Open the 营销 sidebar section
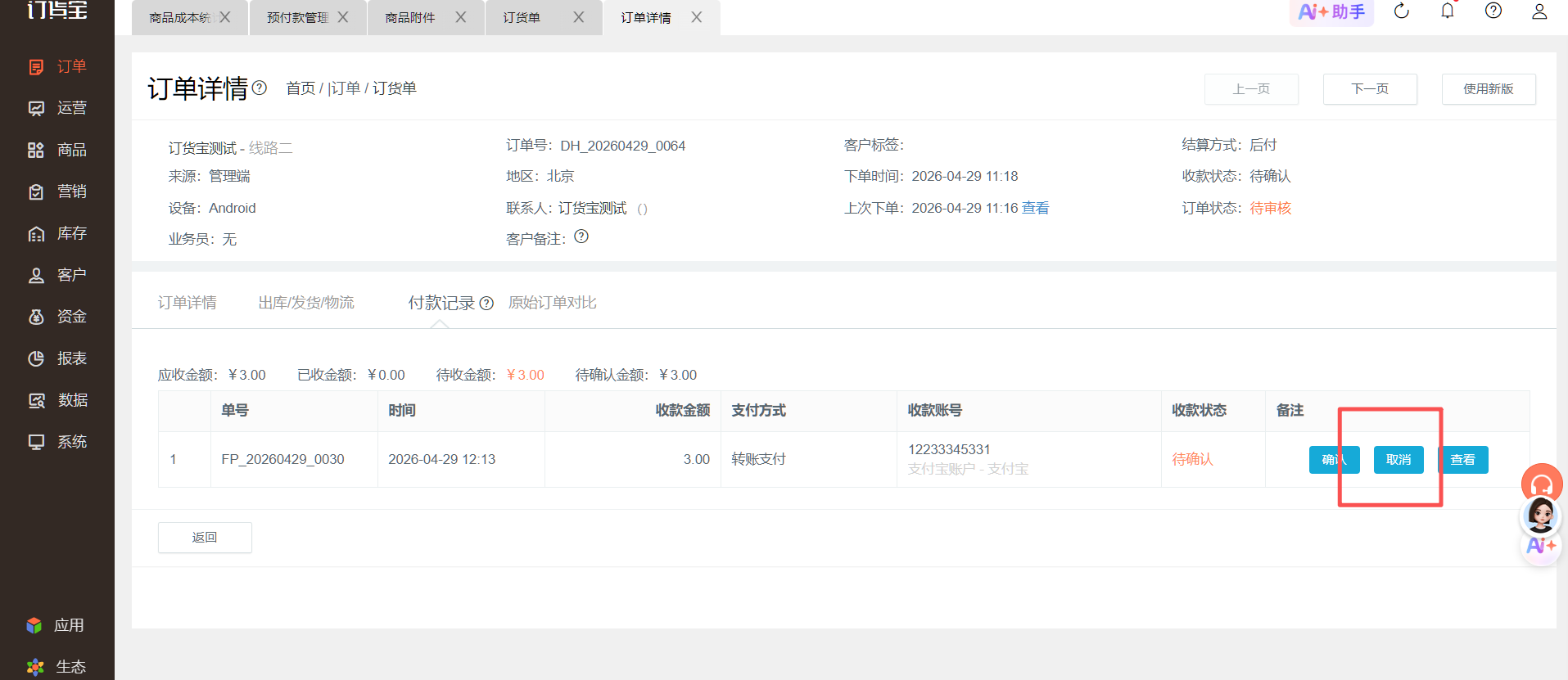Viewport: 1568px width, 680px height. coord(57,191)
